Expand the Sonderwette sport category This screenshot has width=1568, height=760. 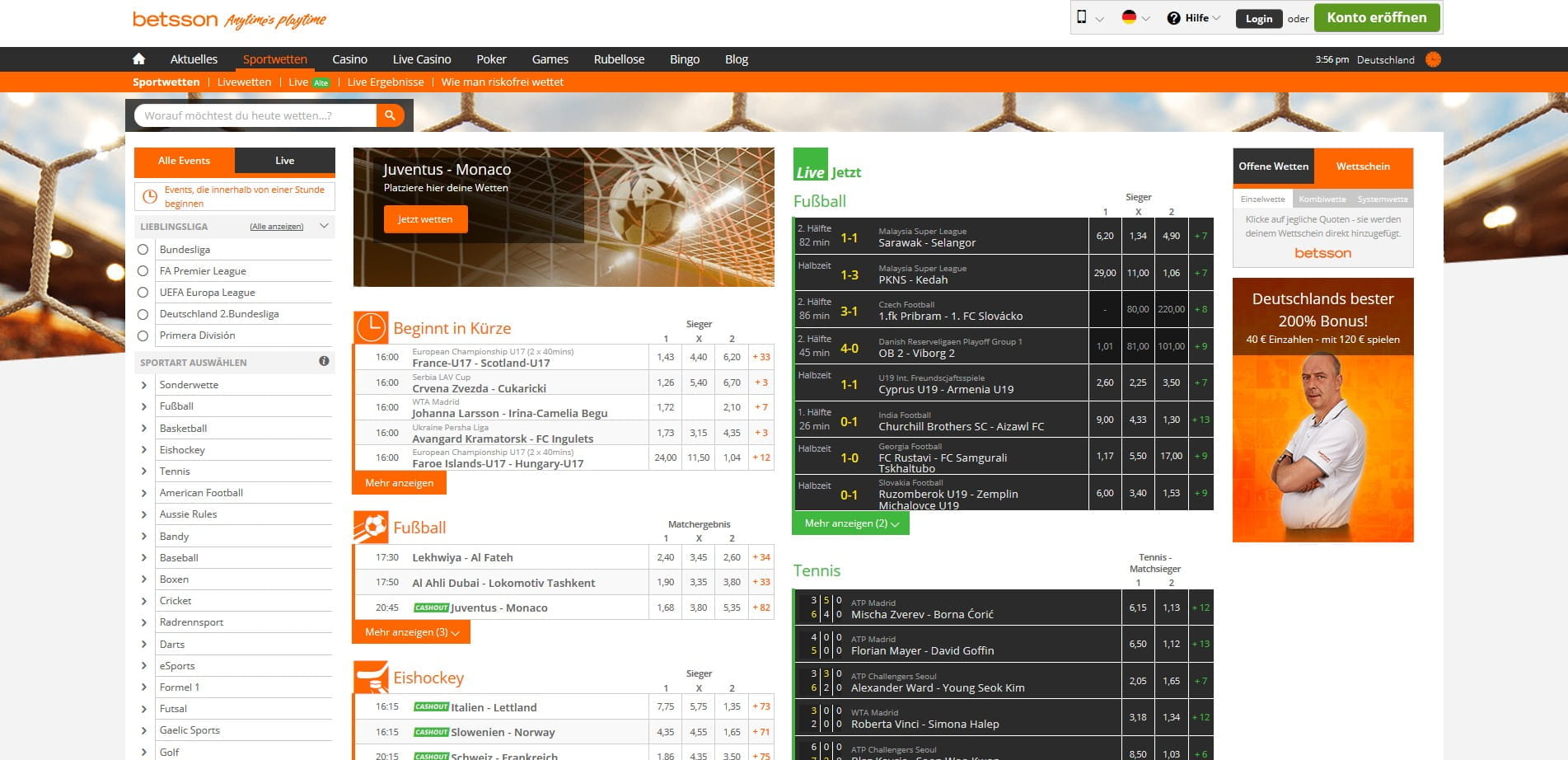click(x=144, y=385)
